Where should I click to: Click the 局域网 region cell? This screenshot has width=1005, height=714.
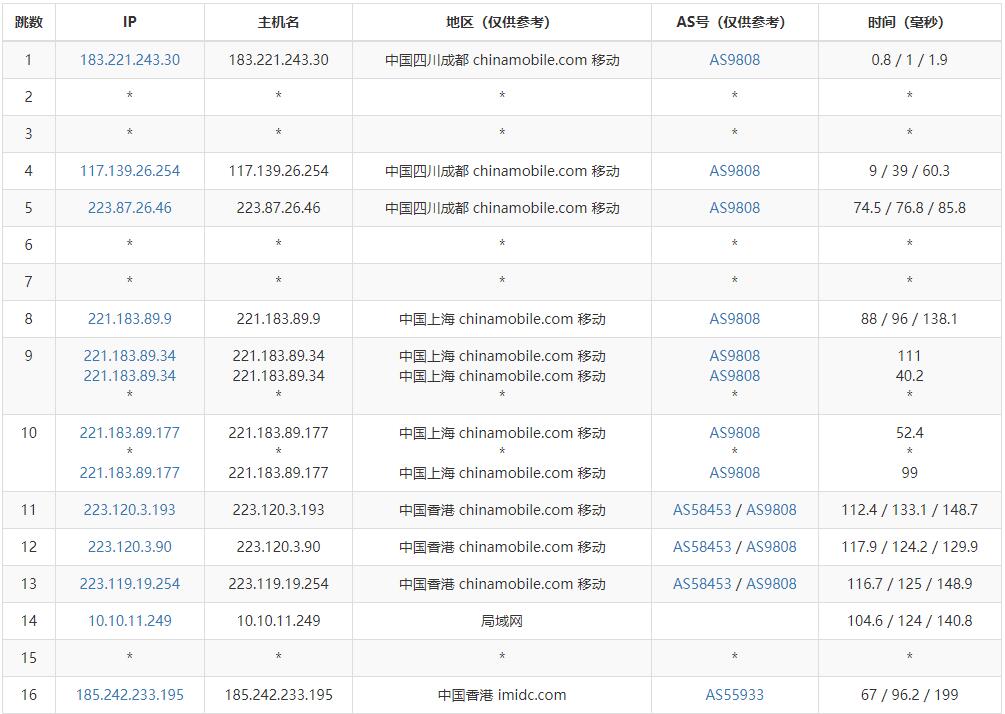tap(502, 620)
